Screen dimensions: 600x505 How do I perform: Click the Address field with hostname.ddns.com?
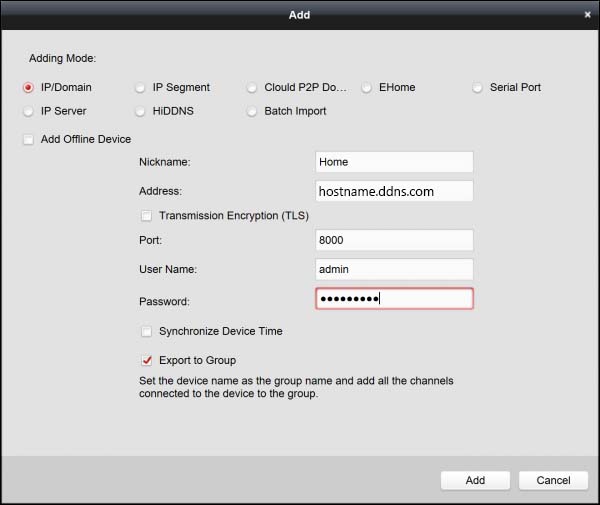(393, 191)
